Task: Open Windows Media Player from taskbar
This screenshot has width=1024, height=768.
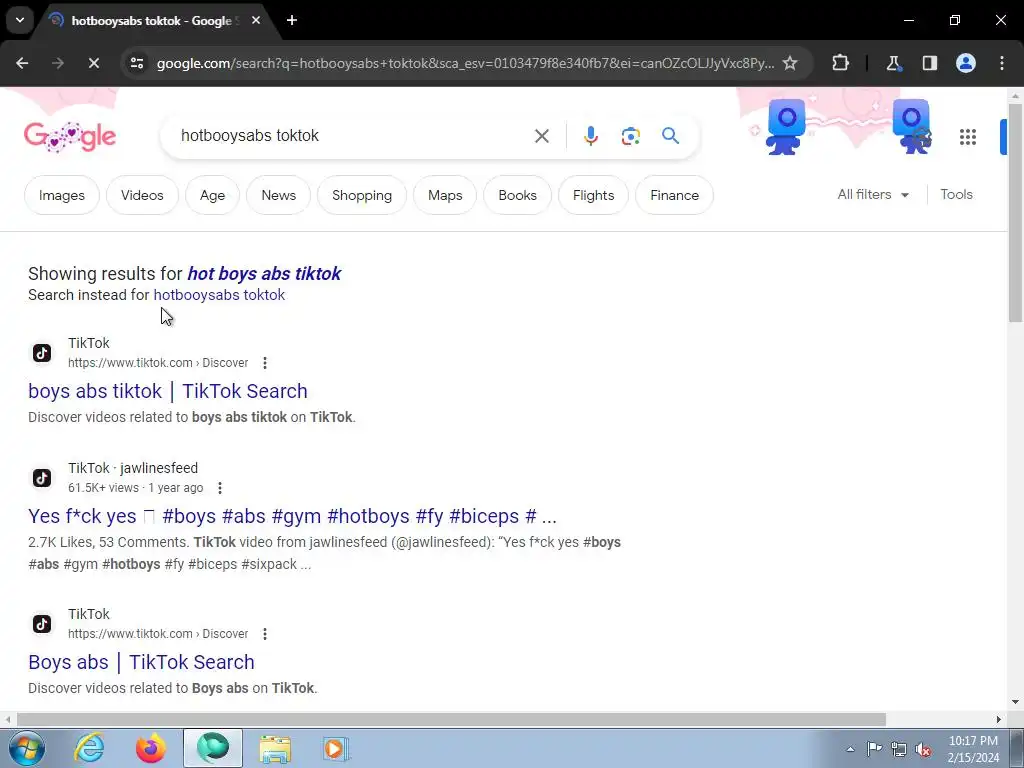Action: point(336,748)
